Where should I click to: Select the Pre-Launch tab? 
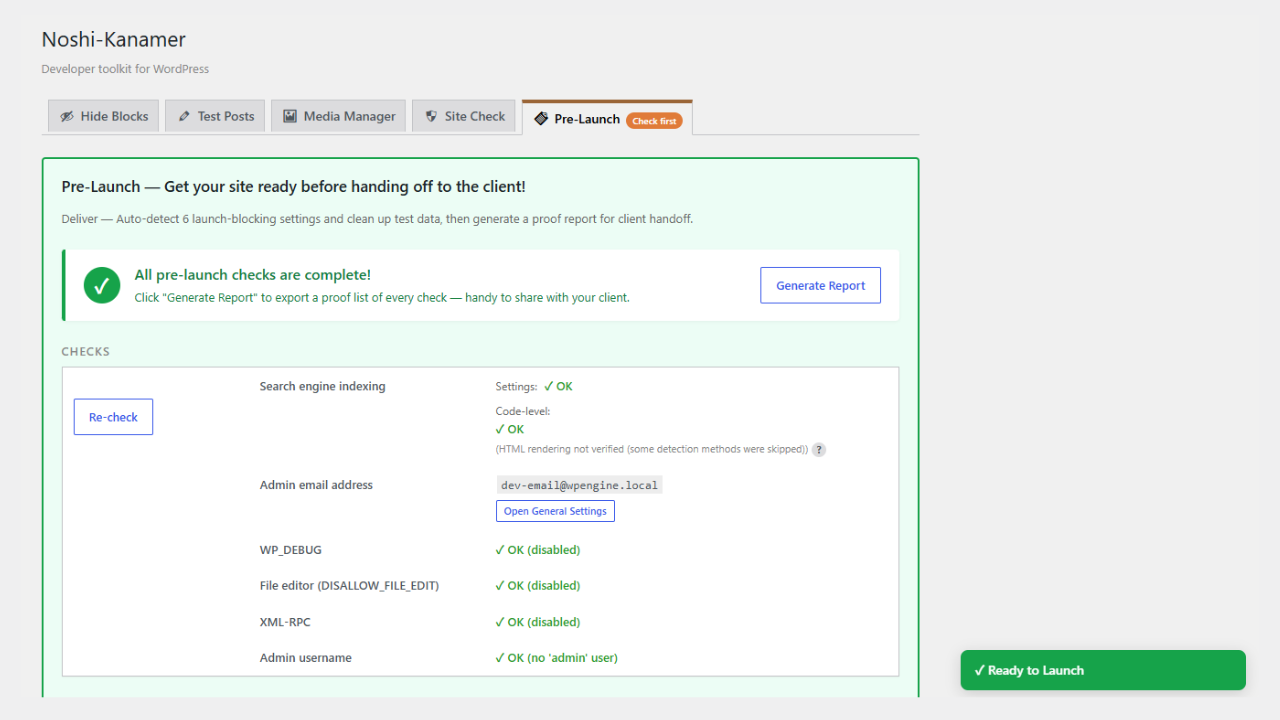tap(607, 118)
